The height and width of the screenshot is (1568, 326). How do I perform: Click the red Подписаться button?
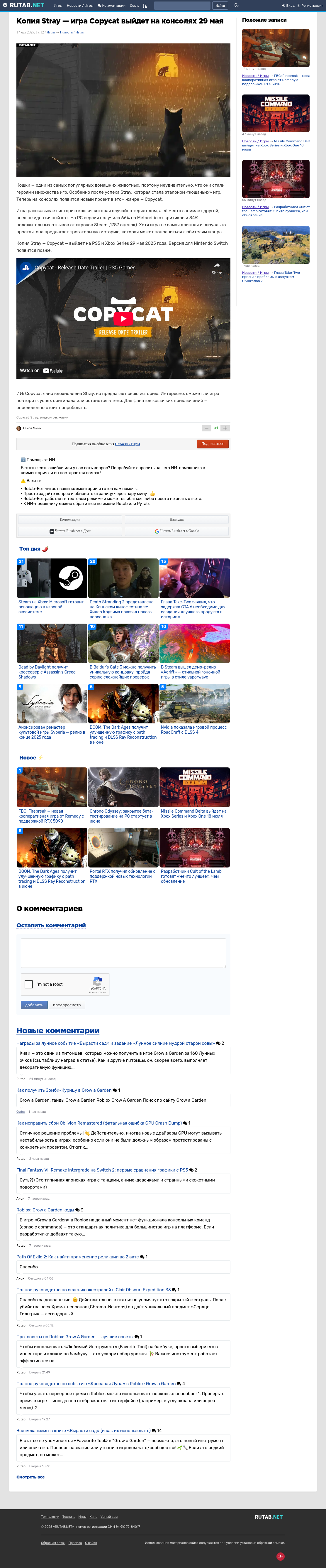pyautogui.click(x=213, y=444)
